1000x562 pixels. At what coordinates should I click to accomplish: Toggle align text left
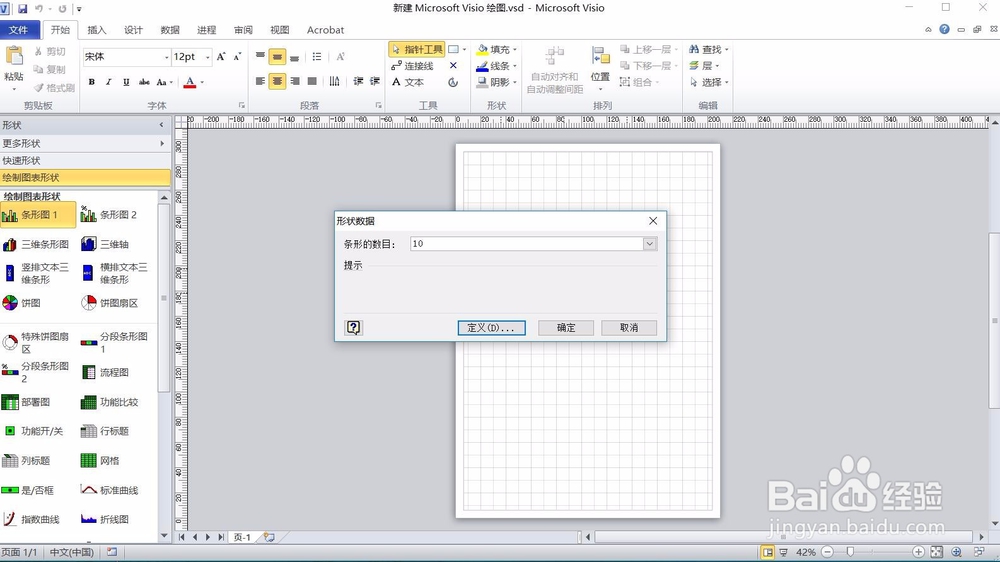[260, 81]
